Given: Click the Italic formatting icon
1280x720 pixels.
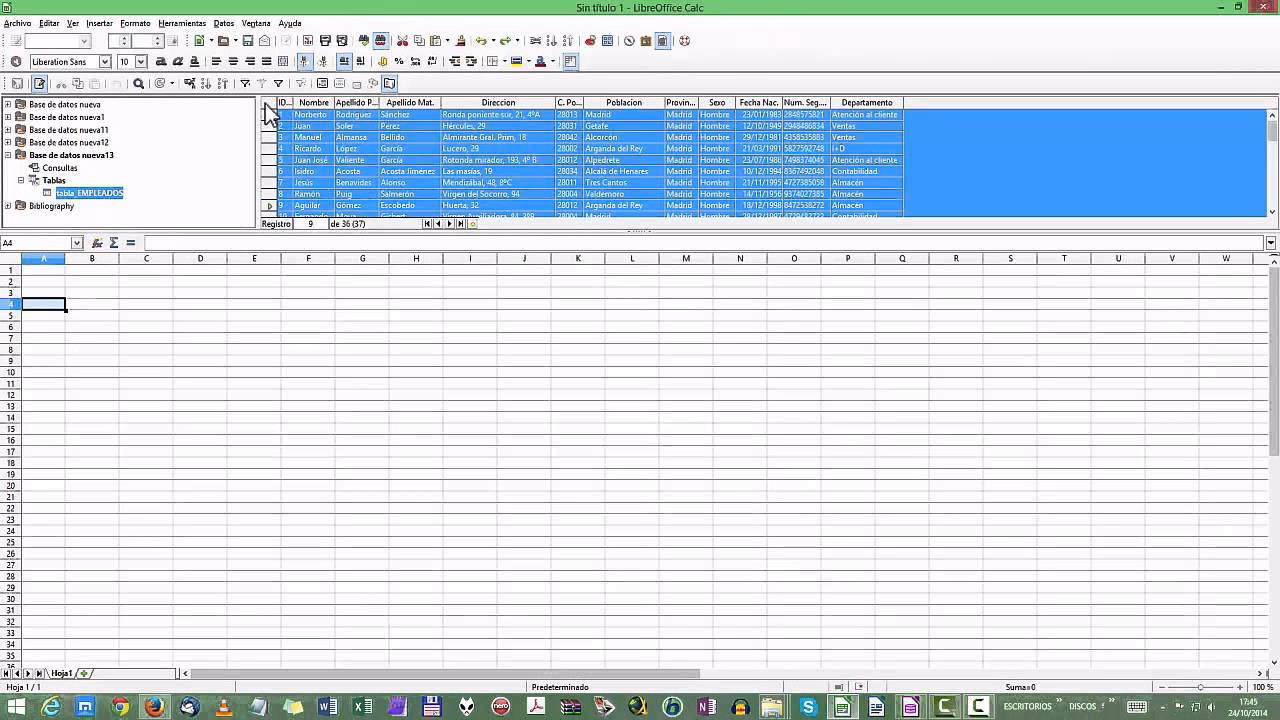Looking at the screenshot, I should click(x=177, y=61).
